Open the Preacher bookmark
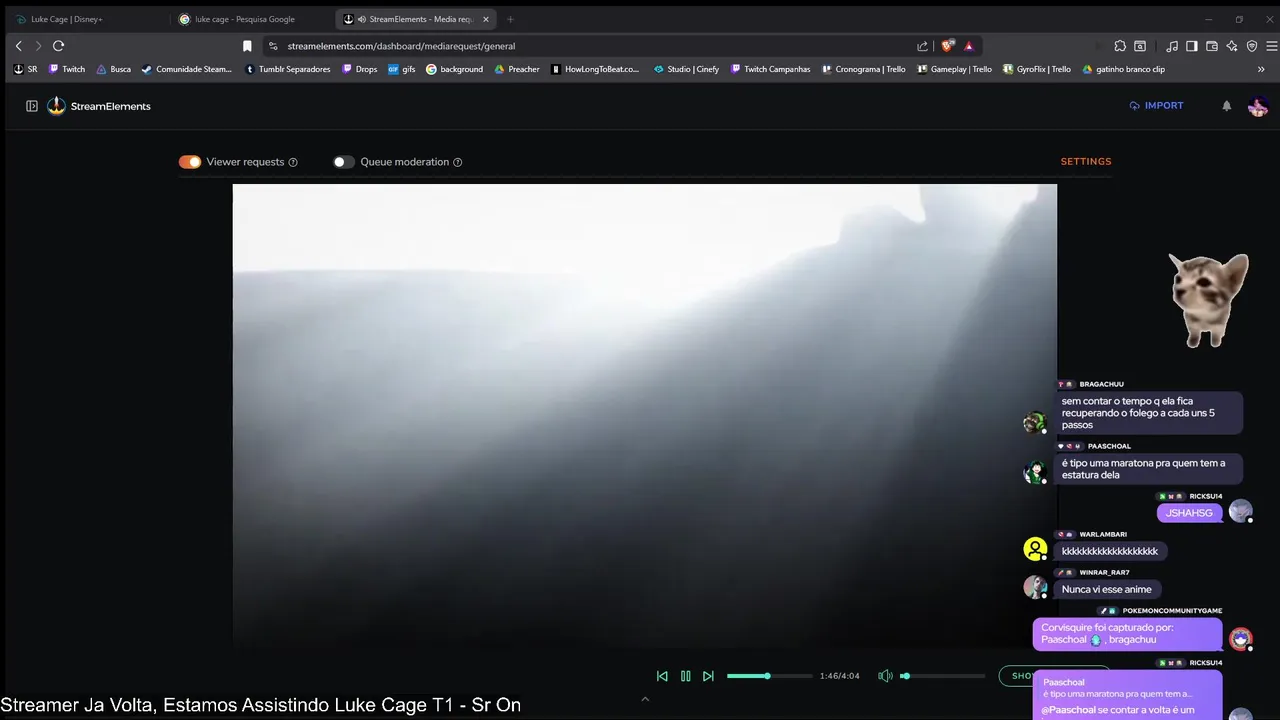Image resolution: width=1280 pixels, height=720 pixels. pyautogui.click(x=515, y=69)
